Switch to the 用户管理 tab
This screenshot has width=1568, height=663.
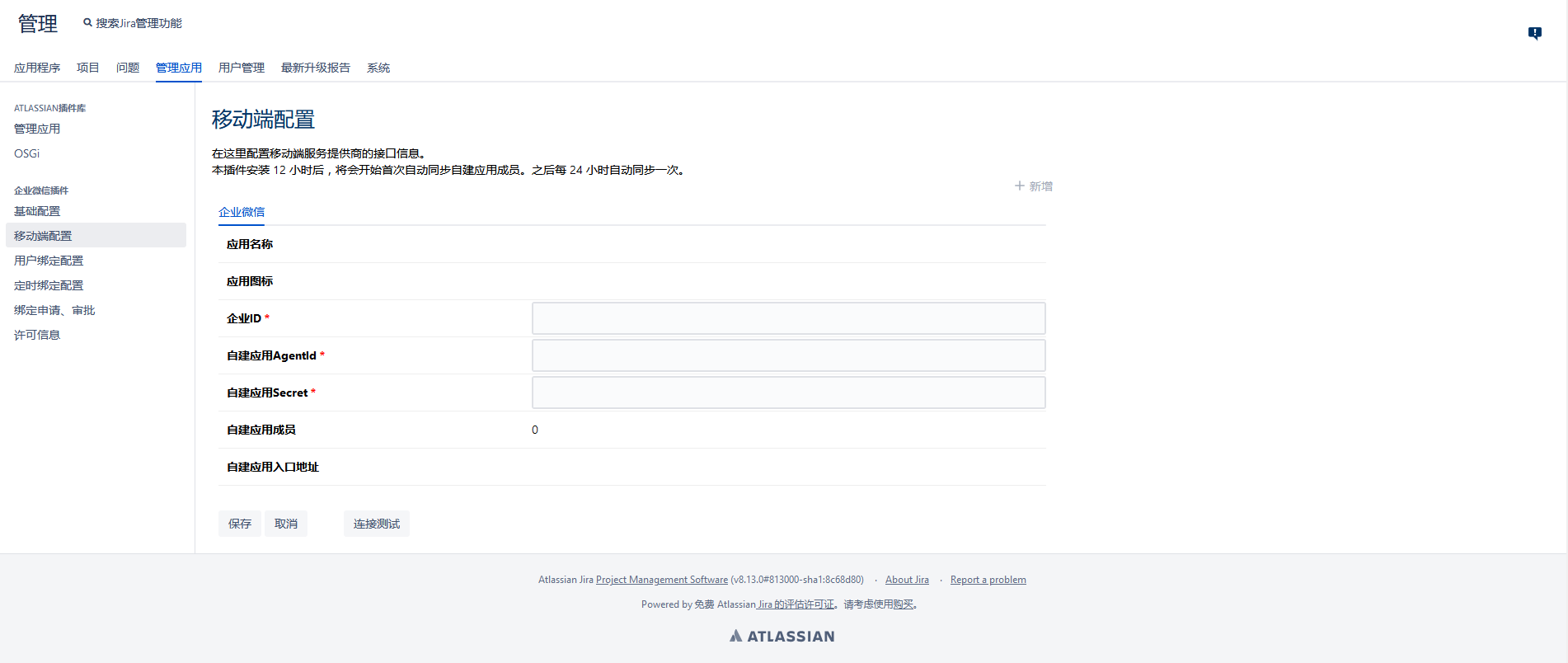click(x=241, y=68)
